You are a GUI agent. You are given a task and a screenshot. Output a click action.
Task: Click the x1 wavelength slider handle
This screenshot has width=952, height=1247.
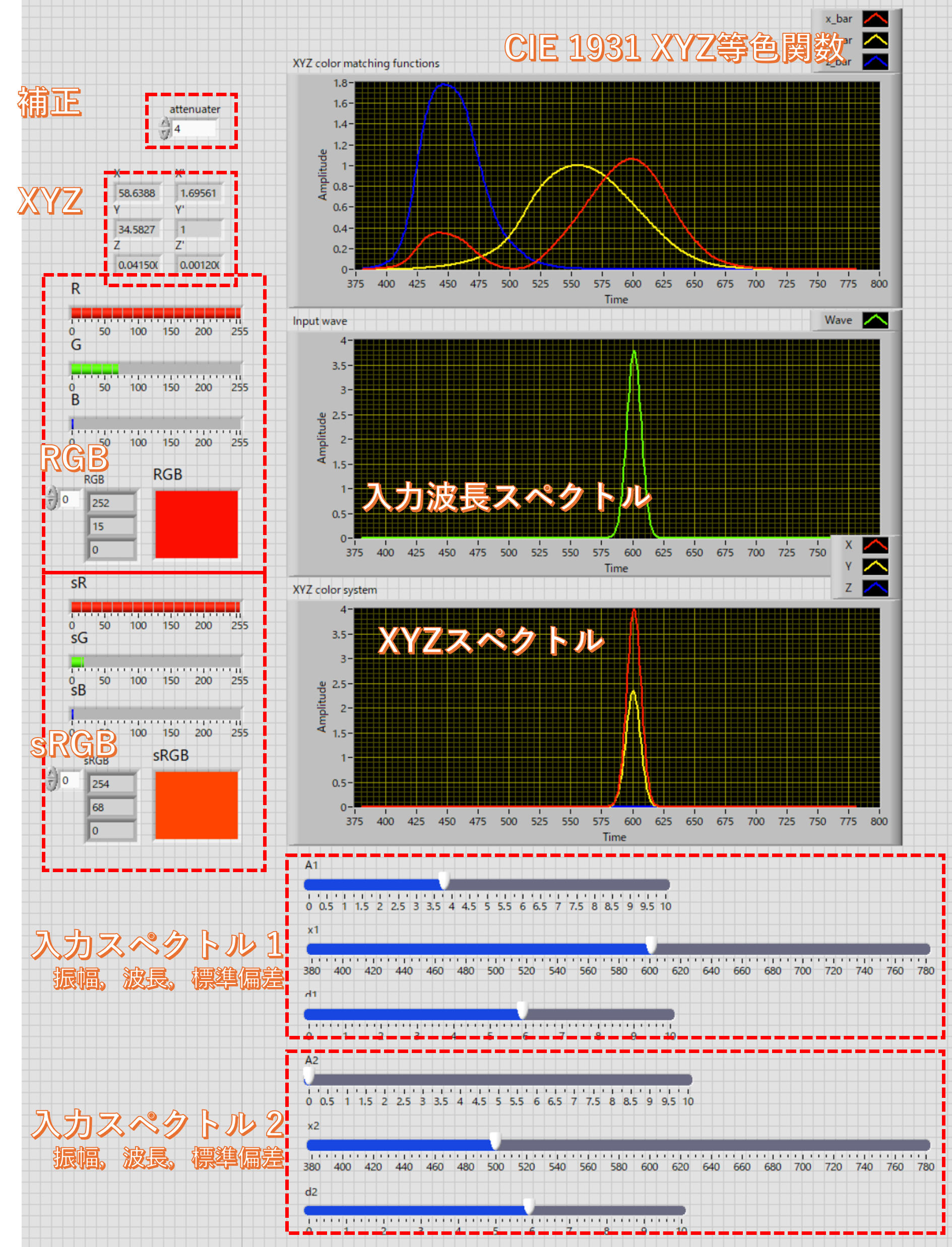pyautogui.click(x=651, y=945)
